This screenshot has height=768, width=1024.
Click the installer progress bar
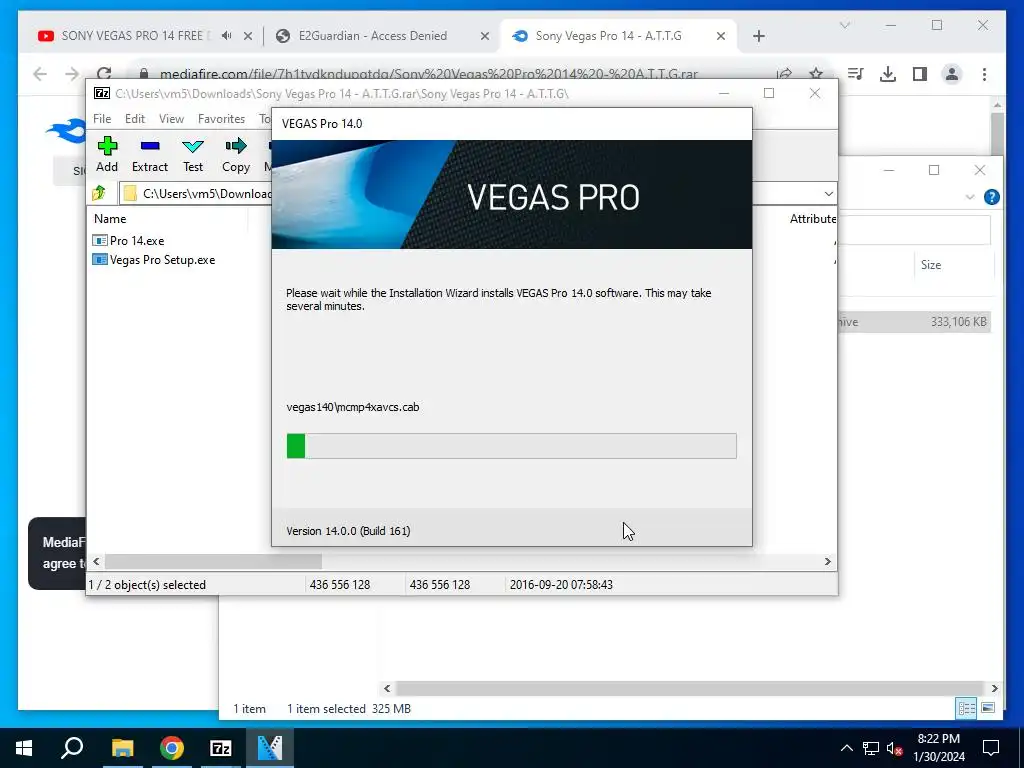click(511, 446)
